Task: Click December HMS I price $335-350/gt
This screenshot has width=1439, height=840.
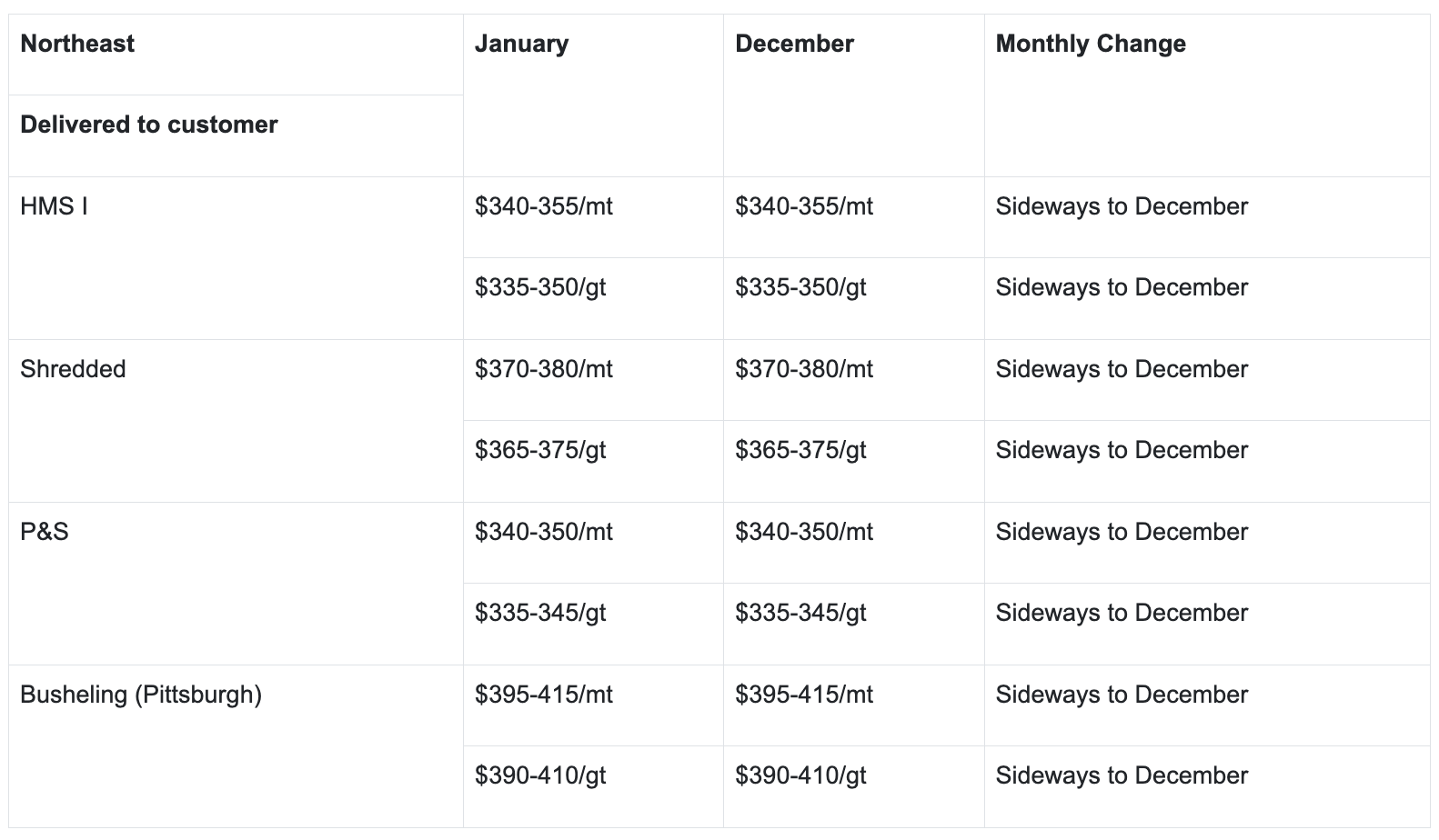Action: (800, 287)
